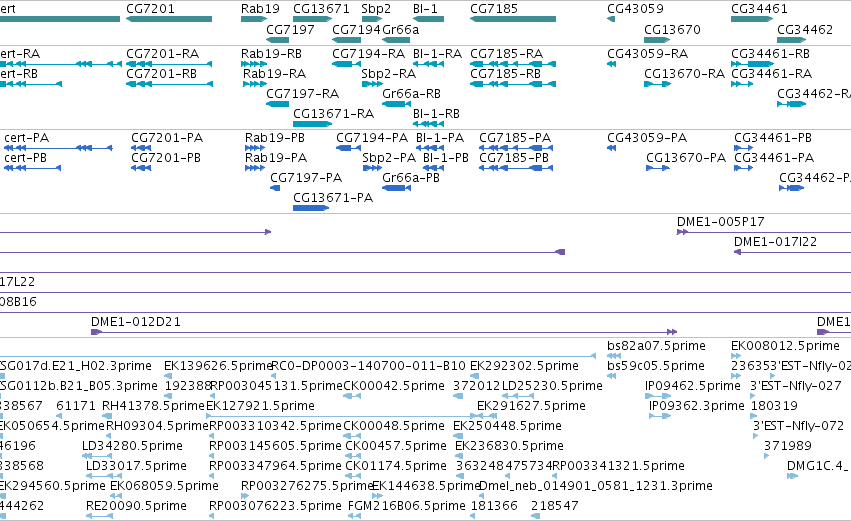851x521 pixels.
Task: Select the BI-1-PB protein label
Action: [x=446, y=157]
